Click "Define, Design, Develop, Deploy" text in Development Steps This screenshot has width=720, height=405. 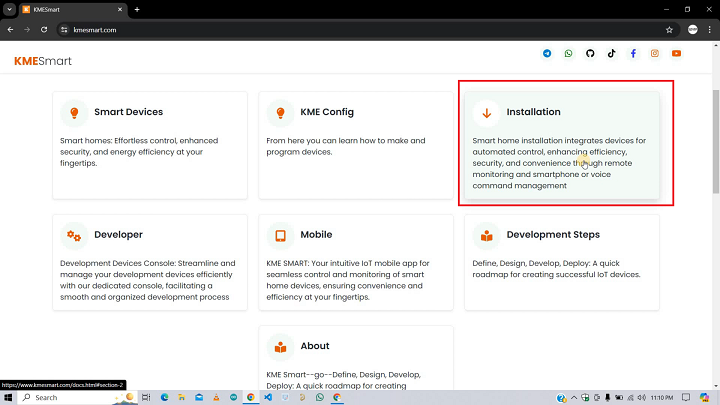point(556,269)
